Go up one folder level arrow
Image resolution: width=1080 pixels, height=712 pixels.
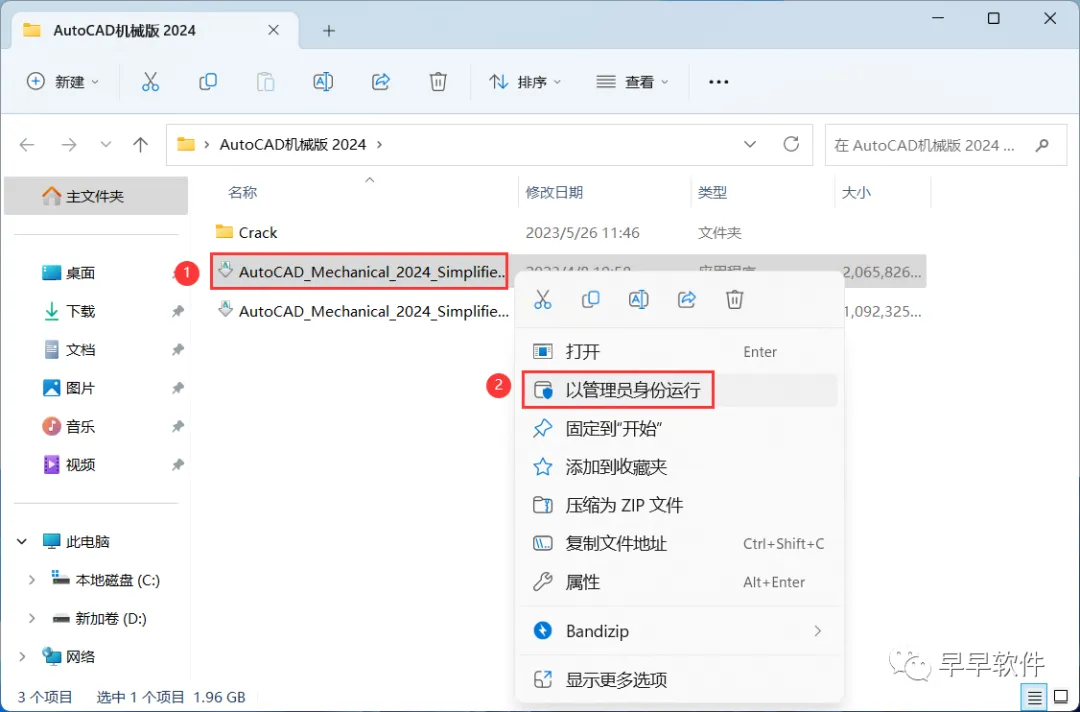coord(141,145)
